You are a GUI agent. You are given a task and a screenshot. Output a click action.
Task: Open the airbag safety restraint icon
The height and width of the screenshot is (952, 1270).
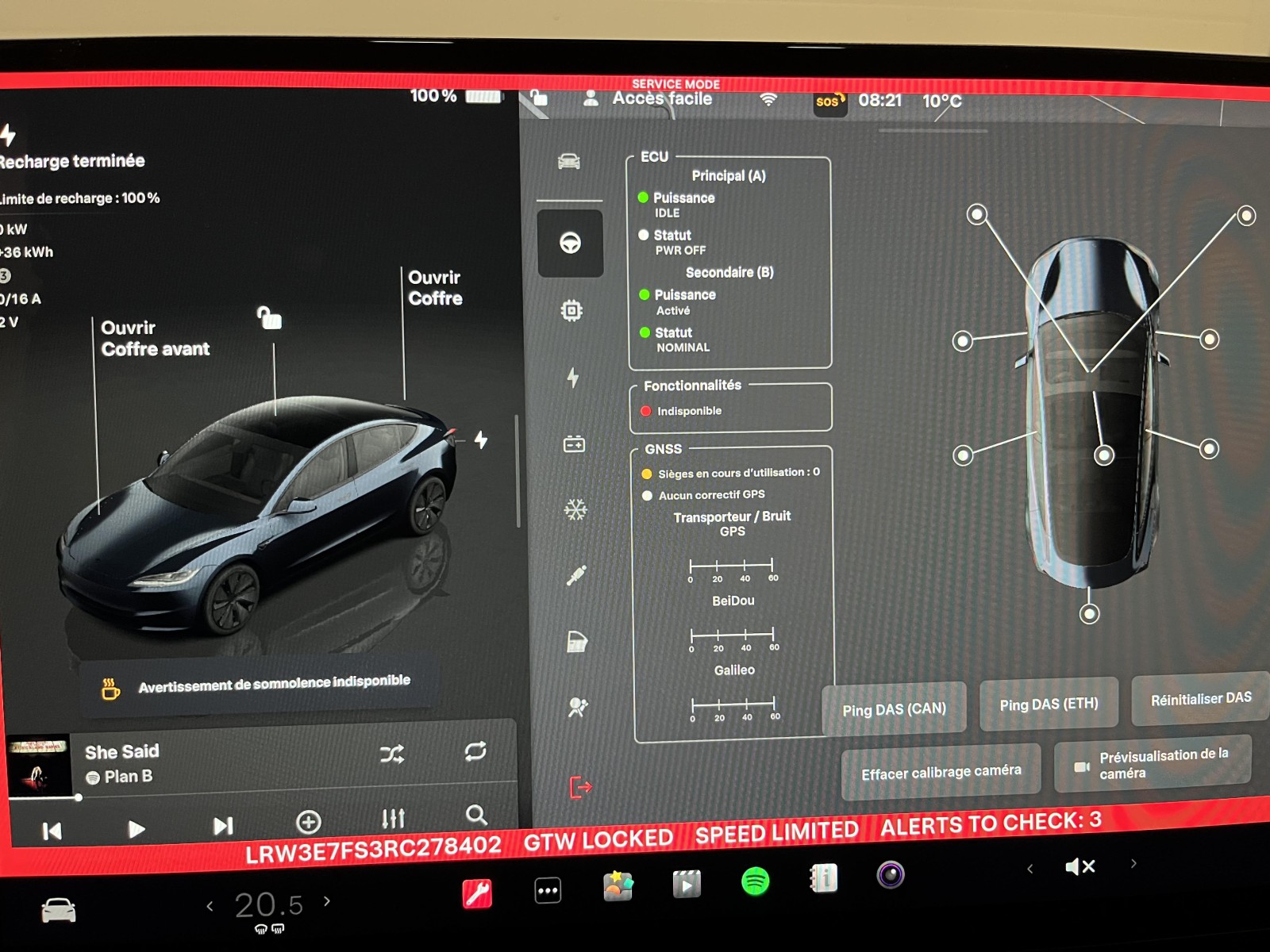pyautogui.click(x=578, y=707)
